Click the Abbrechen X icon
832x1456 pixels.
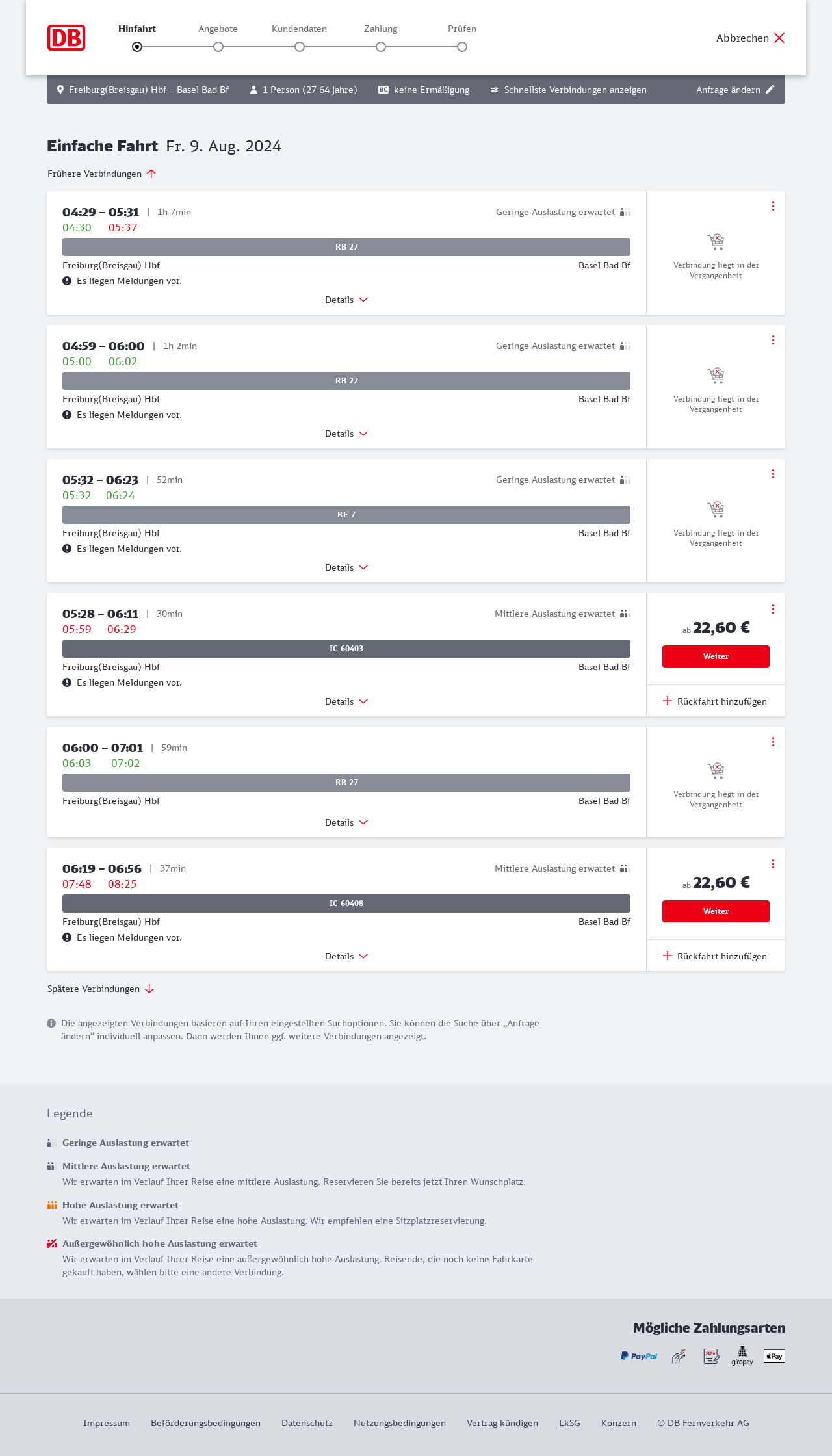click(779, 38)
